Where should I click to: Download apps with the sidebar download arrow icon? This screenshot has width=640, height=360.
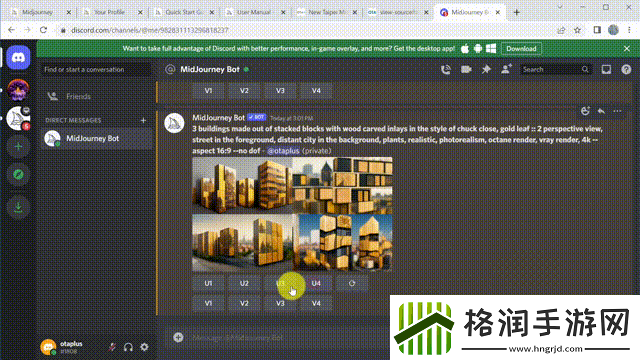[18, 207]
